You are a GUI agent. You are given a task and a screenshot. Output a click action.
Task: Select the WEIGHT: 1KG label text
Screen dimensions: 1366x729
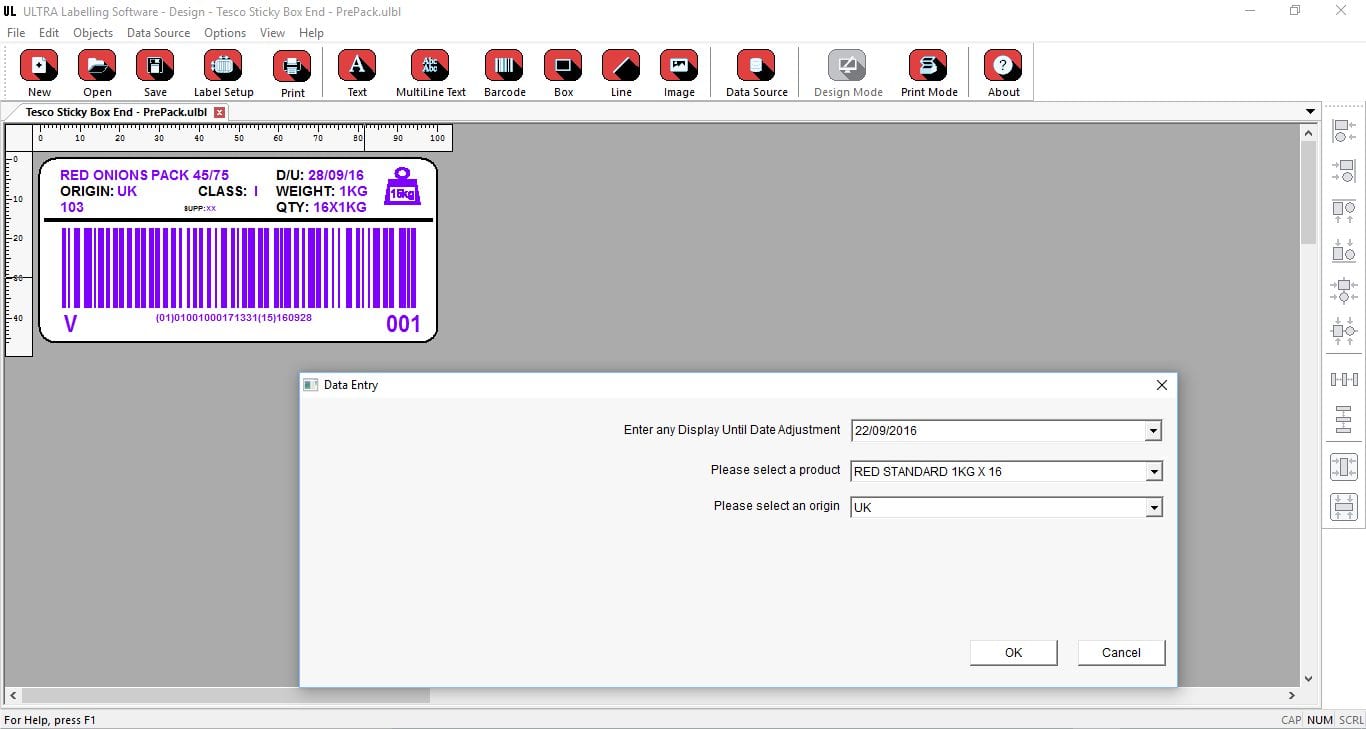tap(322, 191)
